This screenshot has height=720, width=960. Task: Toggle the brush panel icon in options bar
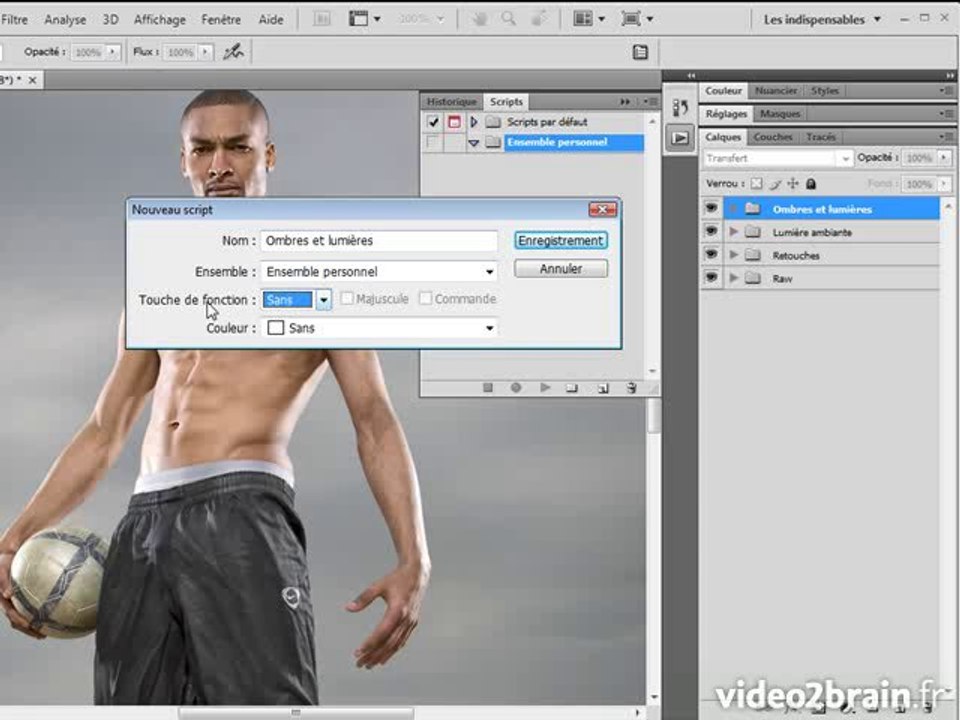pos(640,52)
